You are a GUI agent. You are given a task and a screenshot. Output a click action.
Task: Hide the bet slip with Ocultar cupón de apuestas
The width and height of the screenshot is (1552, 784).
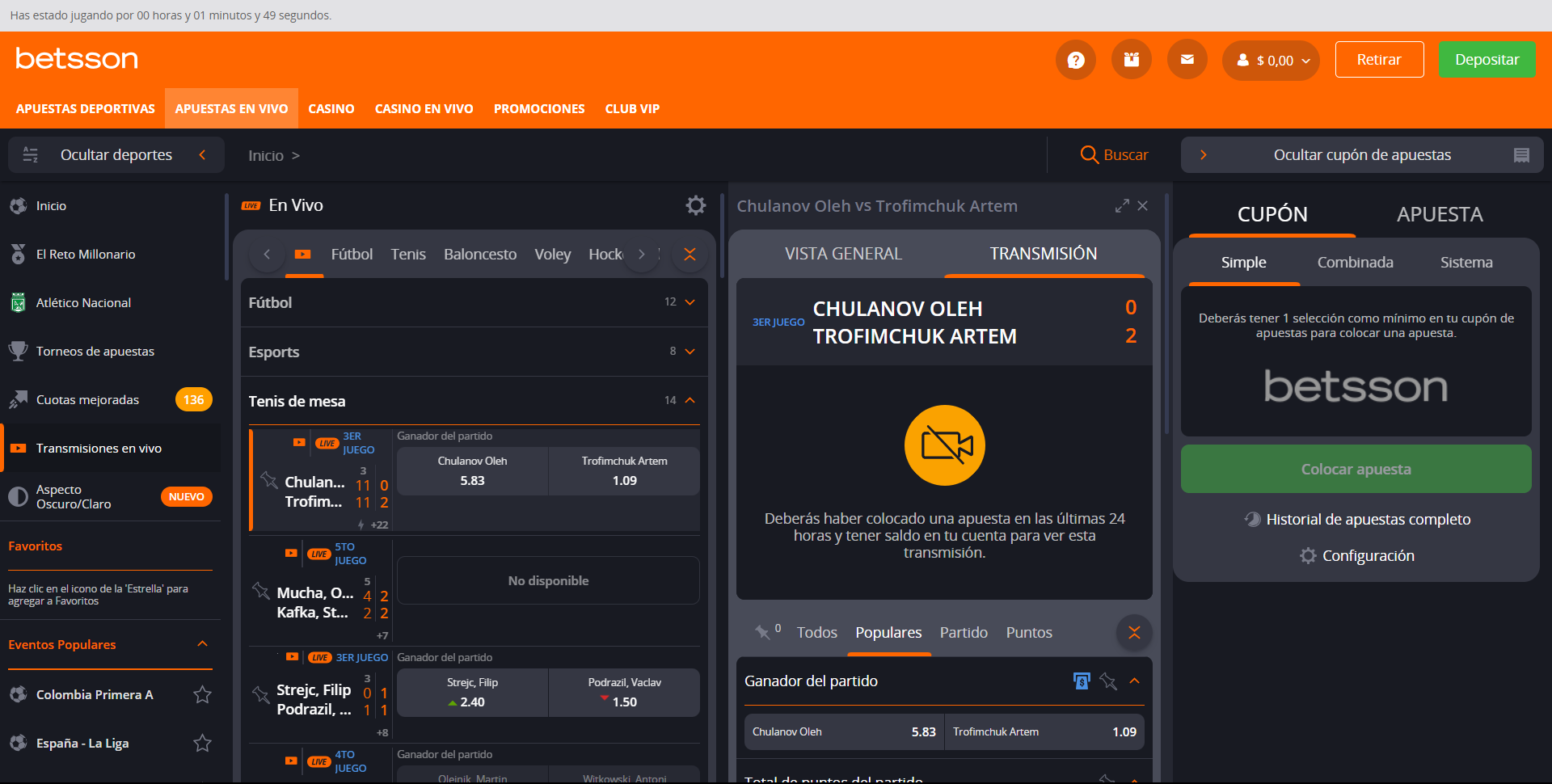[1362, 155]
